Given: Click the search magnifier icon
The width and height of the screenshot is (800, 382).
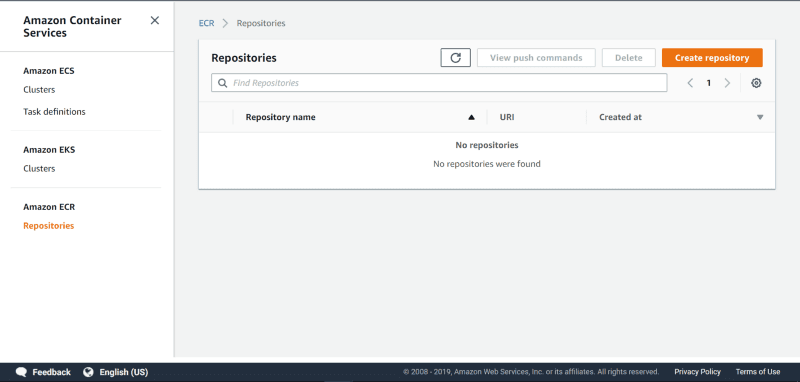Looking at the screenshot, I should (x=222, y=83).
